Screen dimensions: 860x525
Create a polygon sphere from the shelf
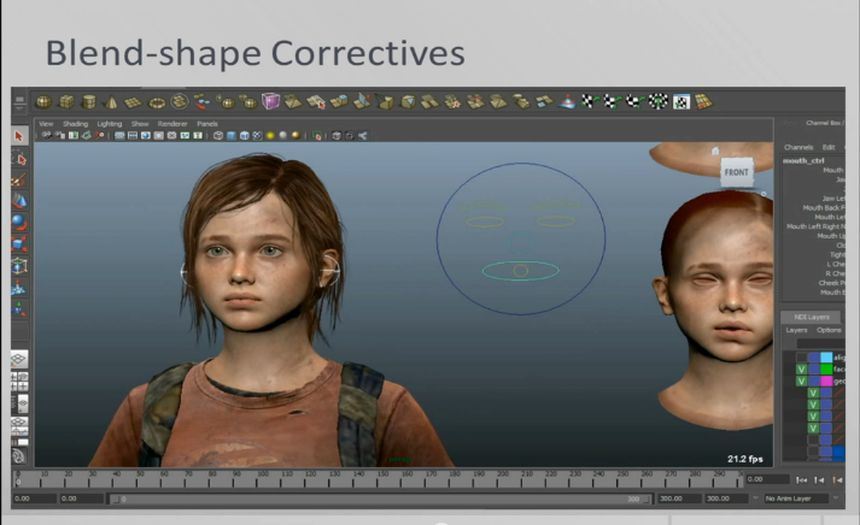[x=43, y=102]
